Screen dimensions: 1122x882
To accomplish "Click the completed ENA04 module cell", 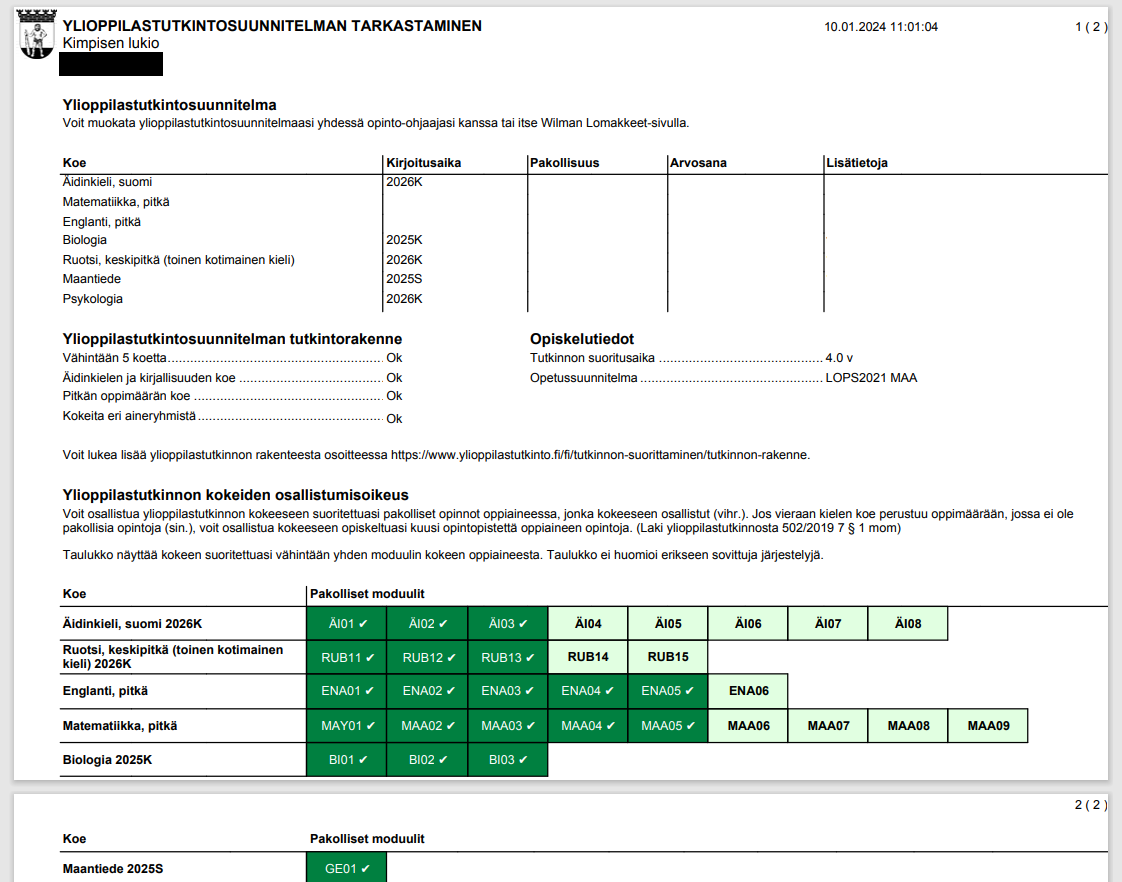I will click(x=588, y=691).
